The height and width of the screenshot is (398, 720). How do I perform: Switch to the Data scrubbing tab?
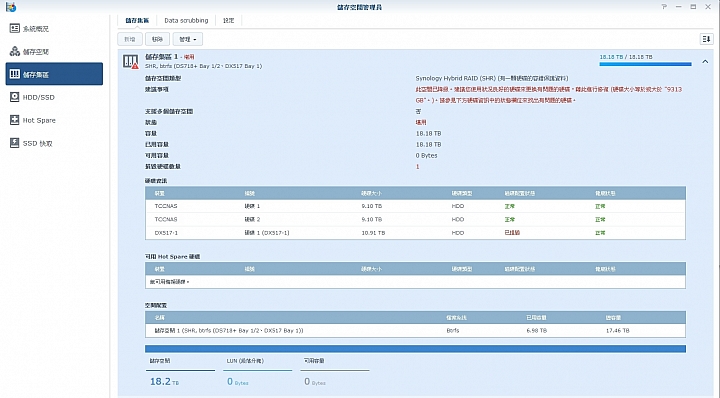[186, 21]
